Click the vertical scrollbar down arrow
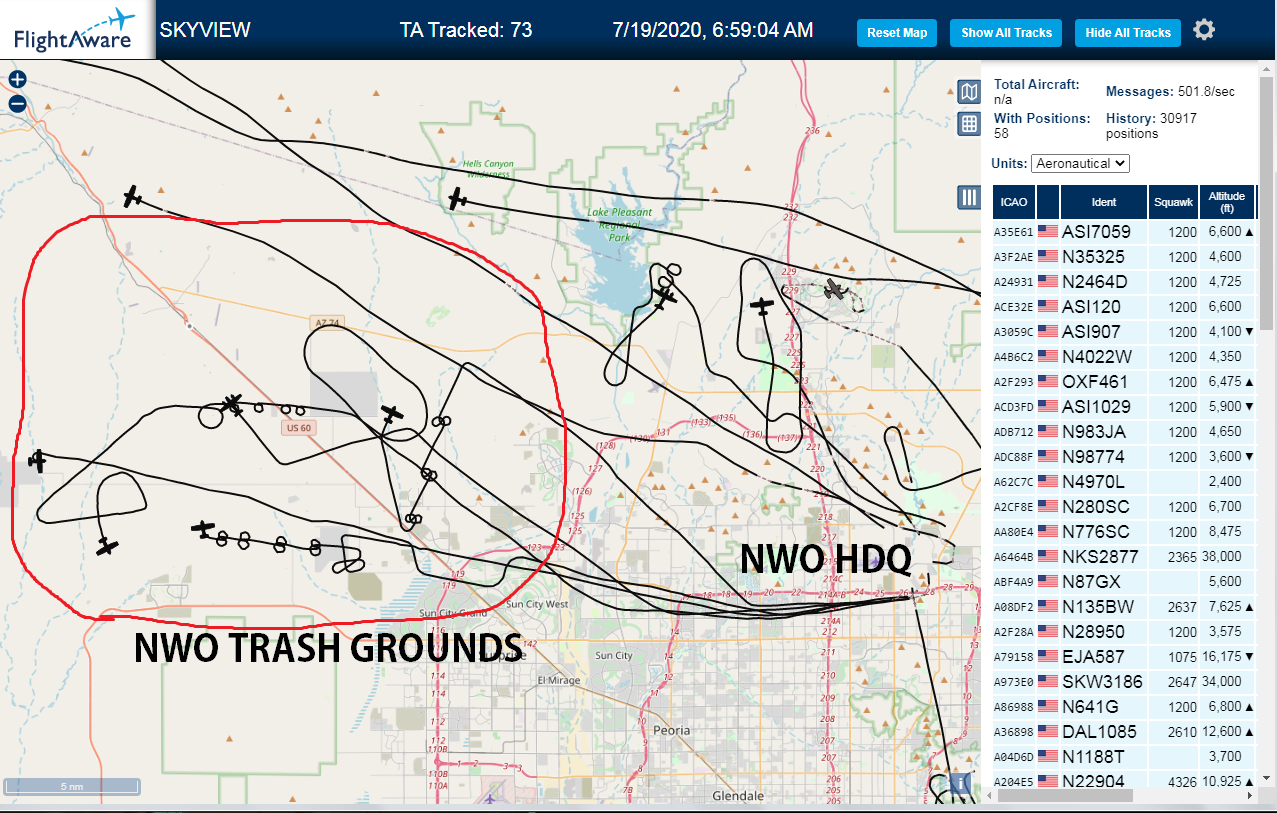Viewport: 1277px width, 813px height. coord(1267,777)
